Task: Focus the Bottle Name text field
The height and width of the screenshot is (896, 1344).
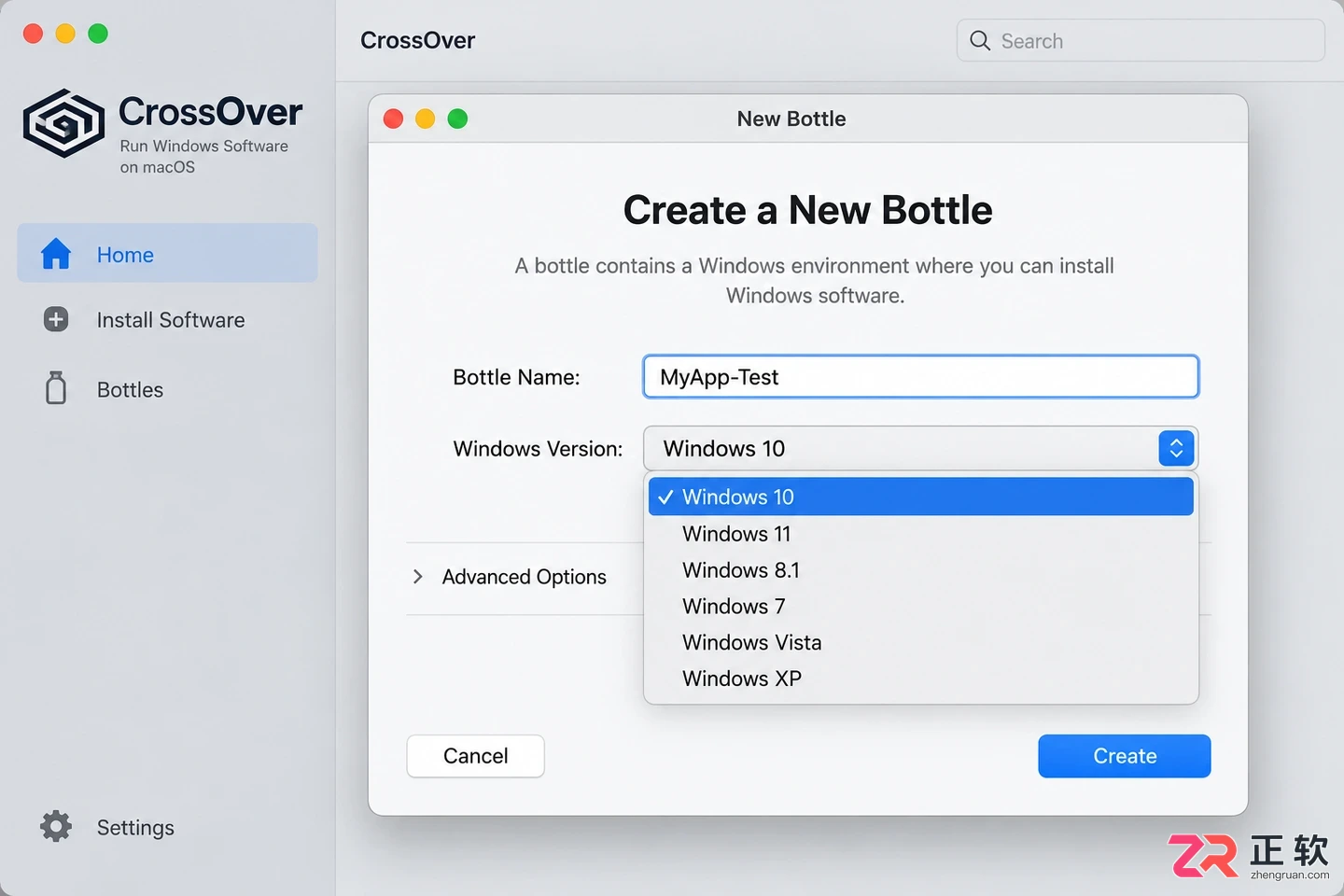Action: [x=921, y=377]
